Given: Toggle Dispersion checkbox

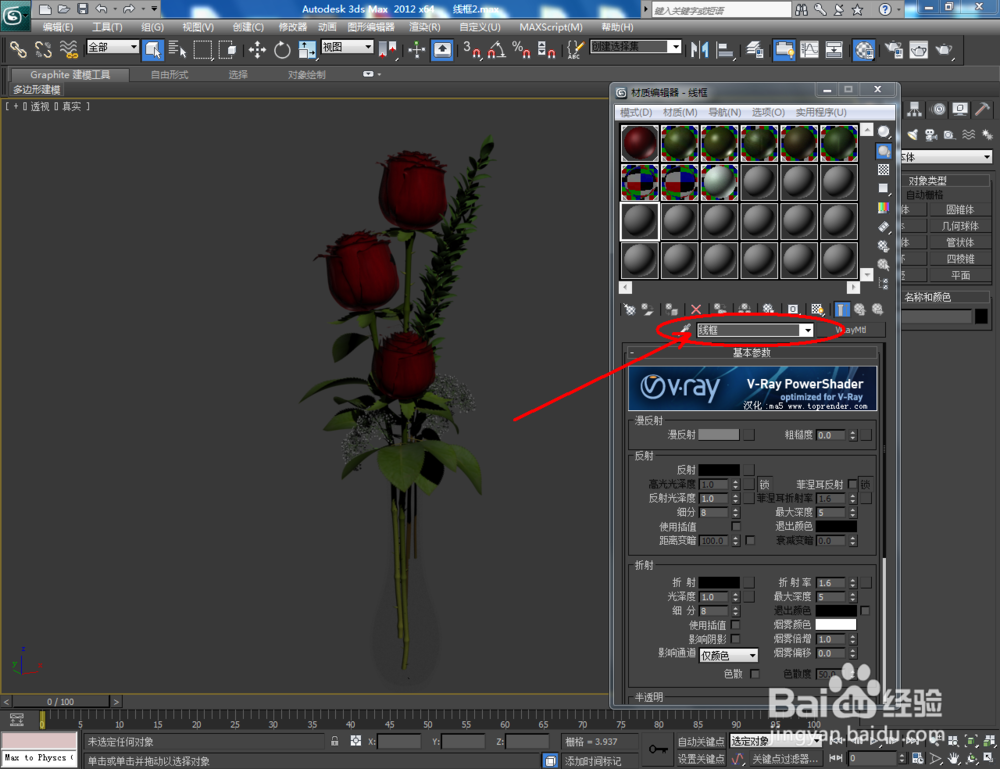Looking at the screenshot, I should pos(754,673).
